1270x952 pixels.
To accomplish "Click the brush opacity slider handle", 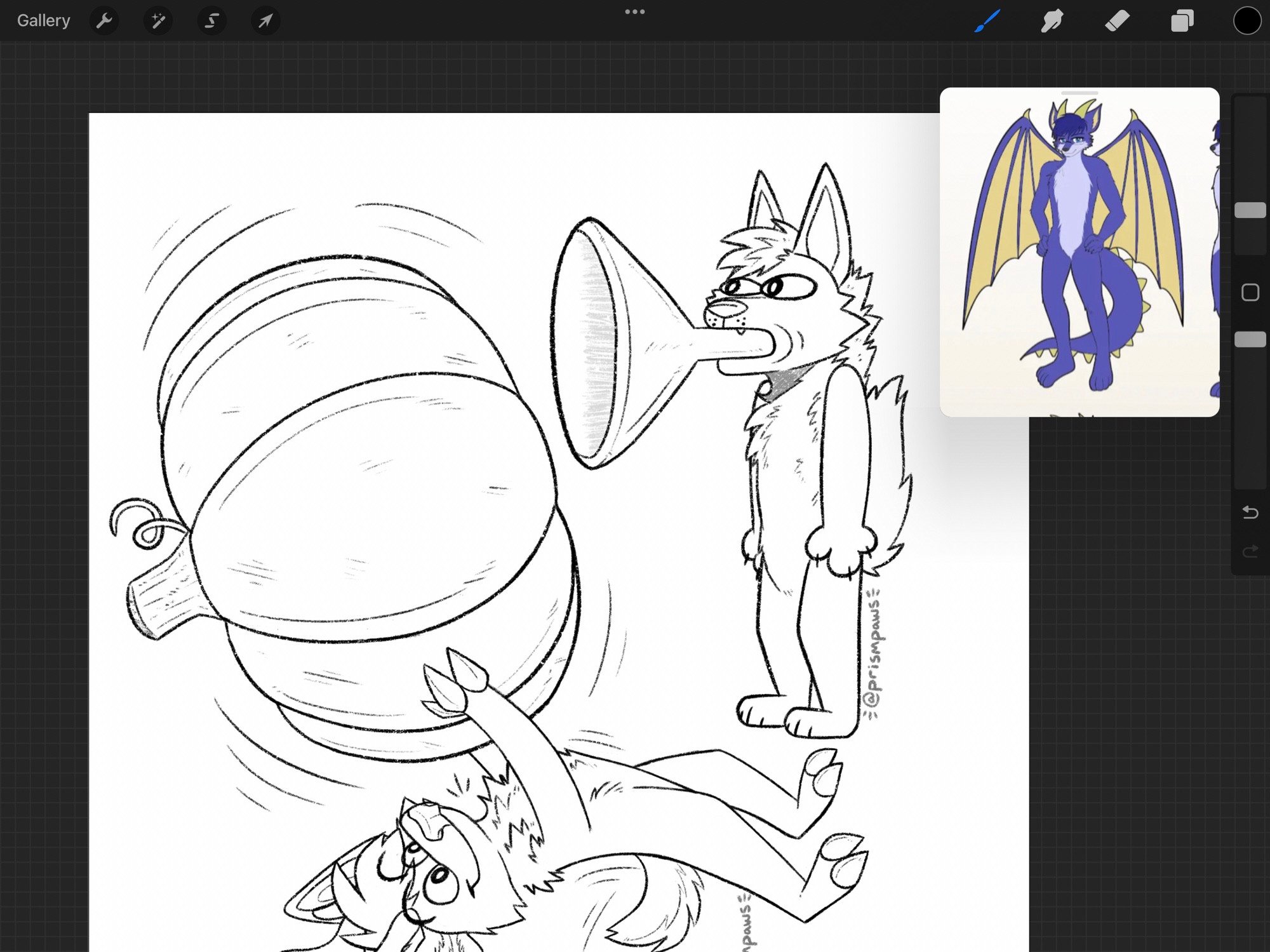I will click(1250, 339).
